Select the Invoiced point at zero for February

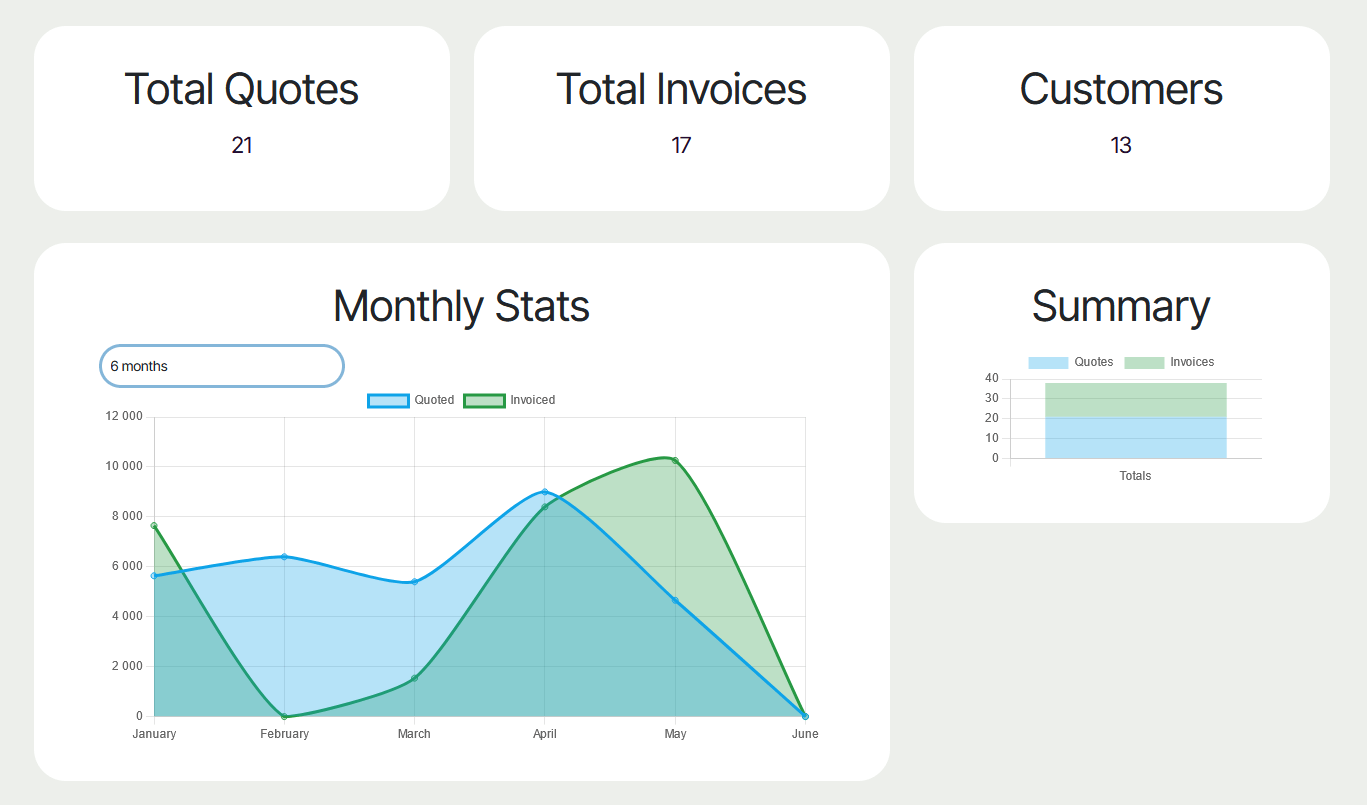(284, 716)
